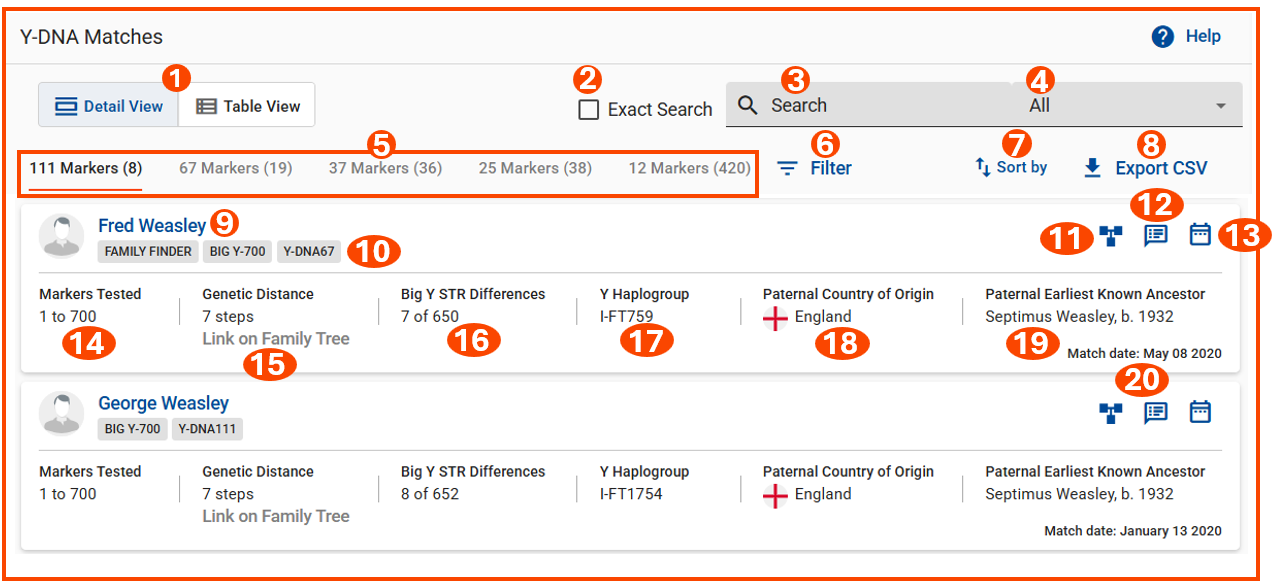Open the Help icon

coord(1162,37)
